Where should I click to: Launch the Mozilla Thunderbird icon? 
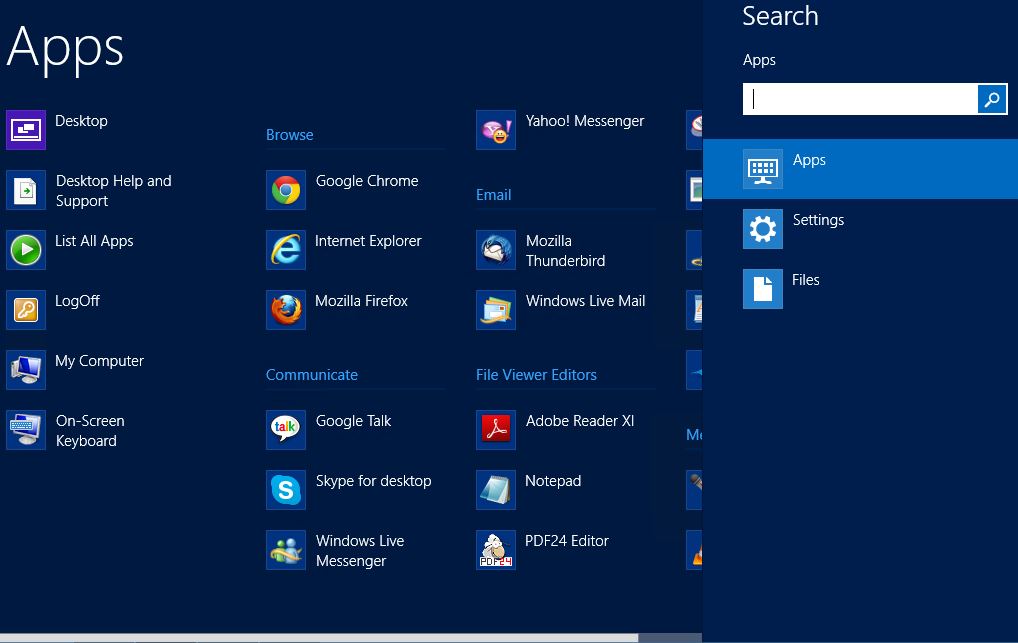click(x=496, y=250)
